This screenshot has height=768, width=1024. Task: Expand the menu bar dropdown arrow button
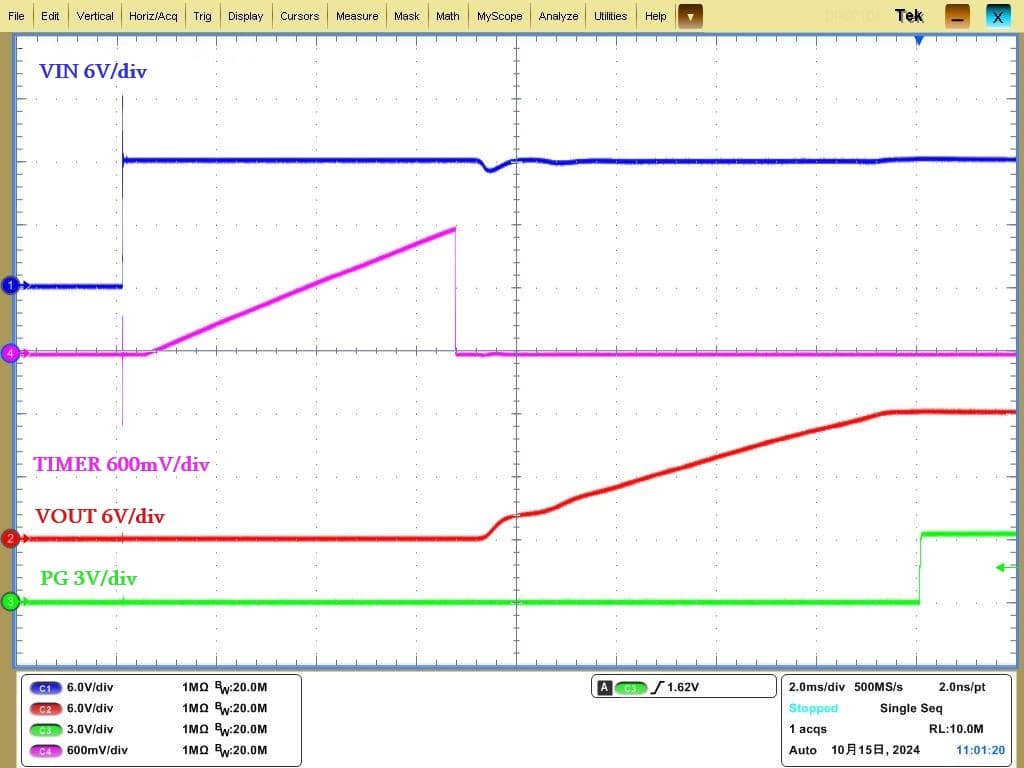[690, 16]
